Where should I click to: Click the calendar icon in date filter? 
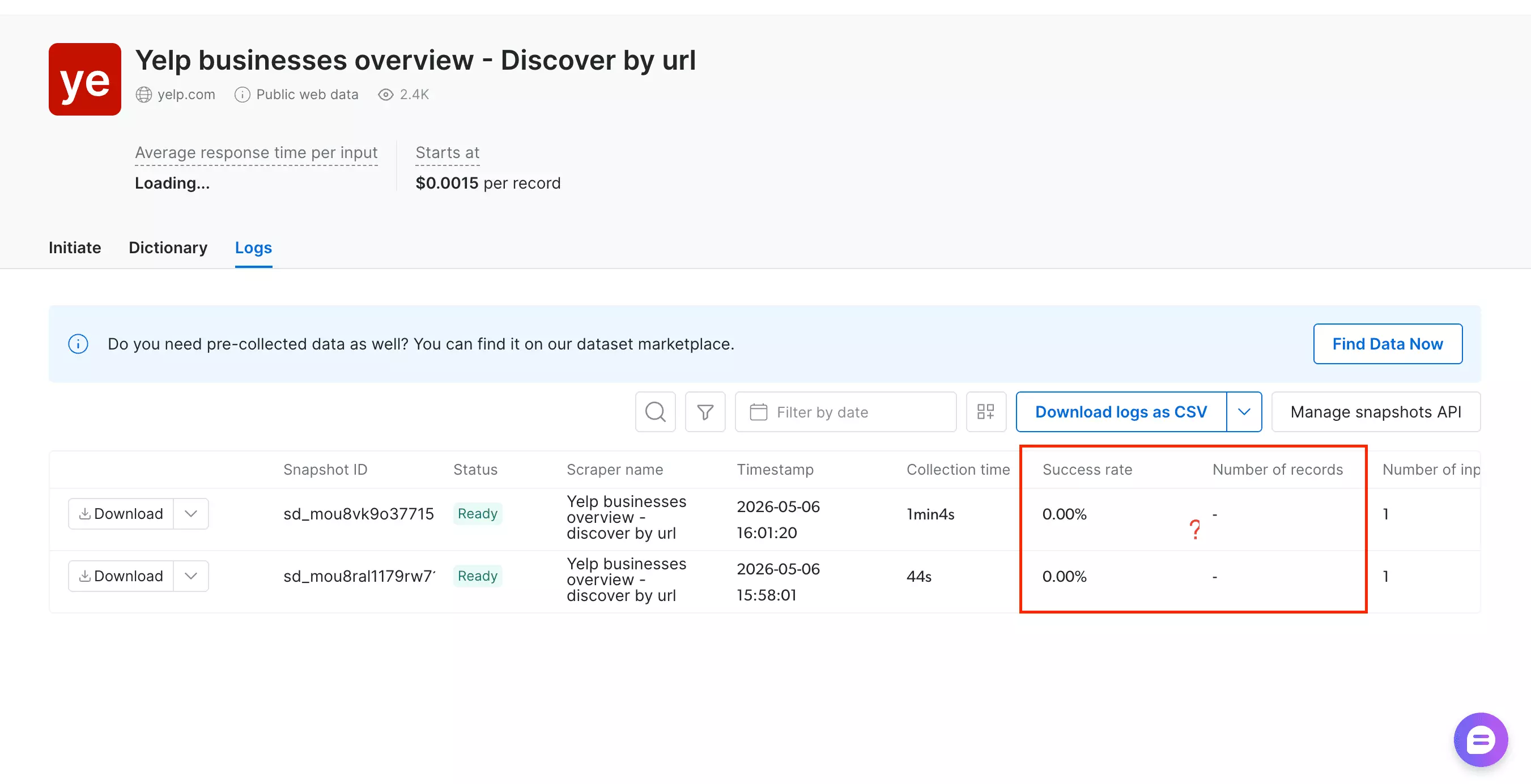(x=758, y=412)
